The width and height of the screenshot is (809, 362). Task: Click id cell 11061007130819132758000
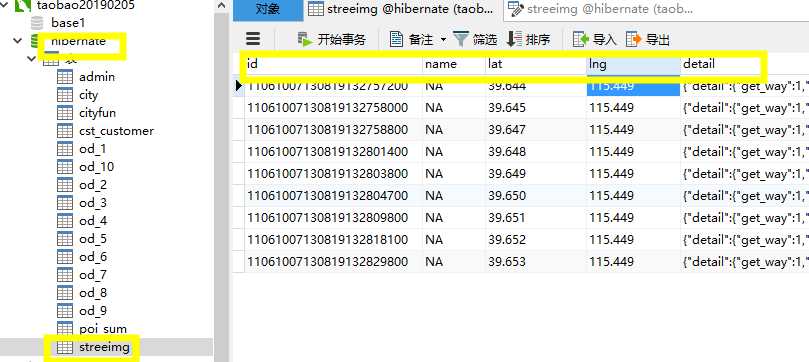pyautogui.click(x=334, y=107)
